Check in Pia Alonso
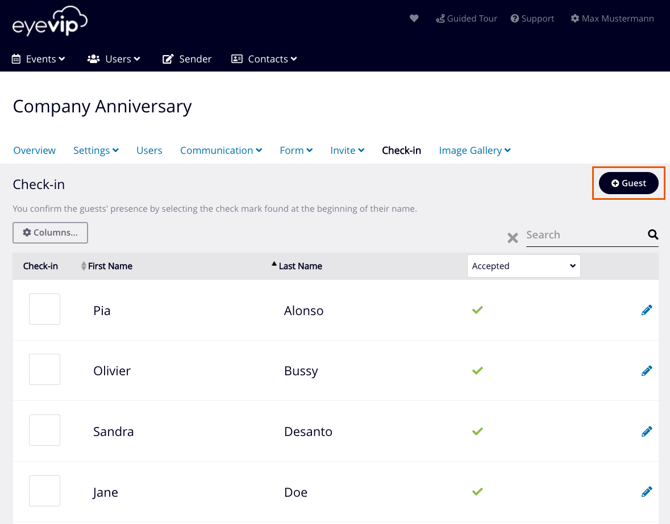670x524 pixels. (x=45, y=310)
